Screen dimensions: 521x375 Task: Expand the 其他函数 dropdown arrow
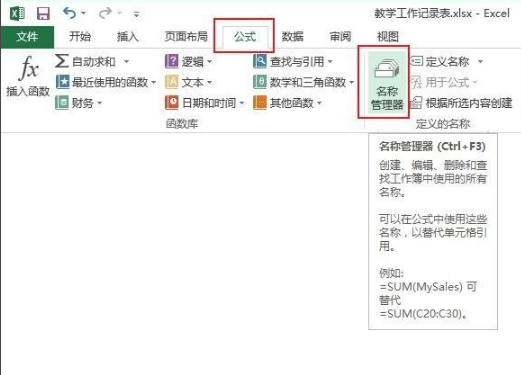coord(319,103)
